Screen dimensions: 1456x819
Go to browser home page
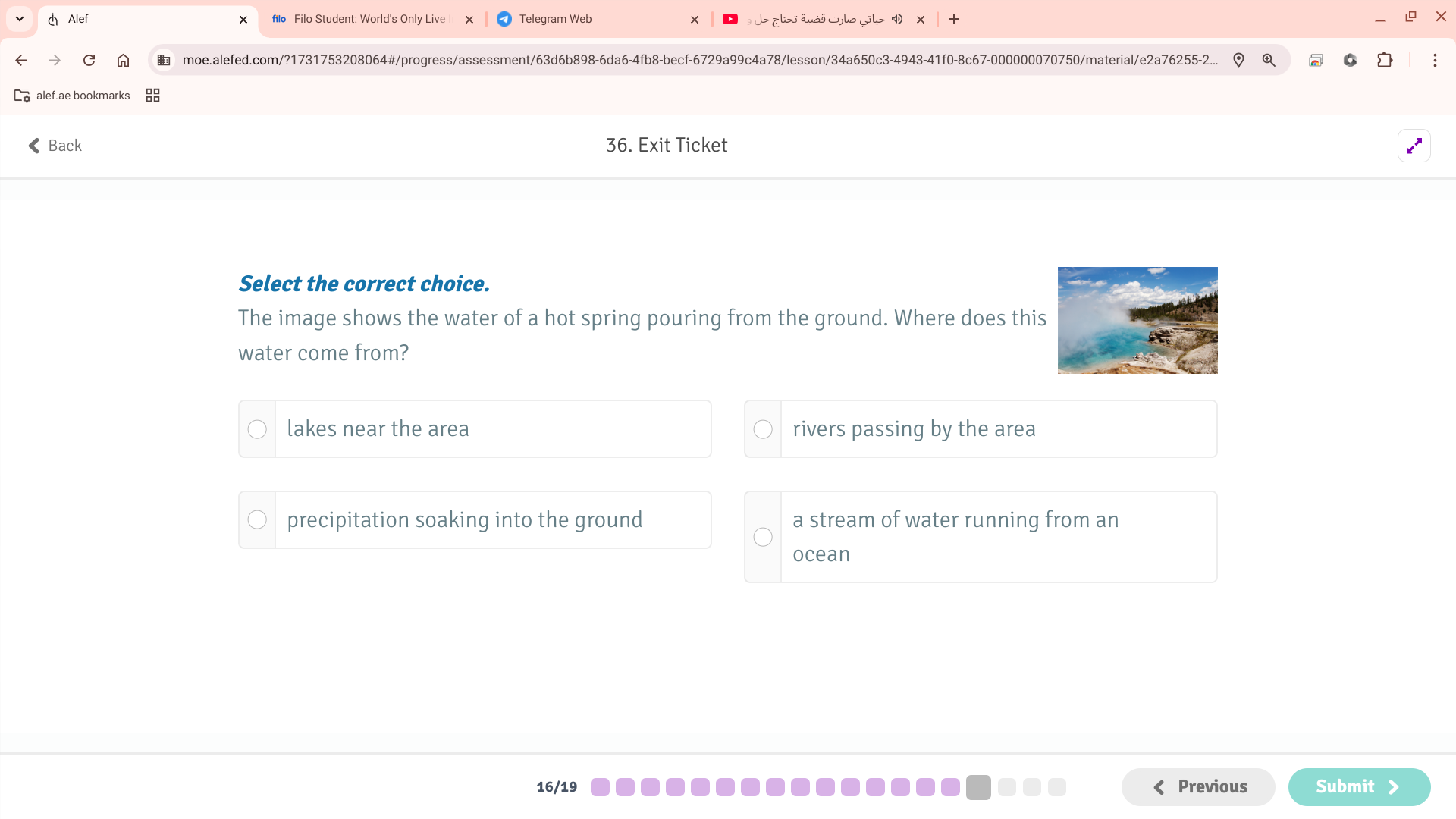coord(123,60)
